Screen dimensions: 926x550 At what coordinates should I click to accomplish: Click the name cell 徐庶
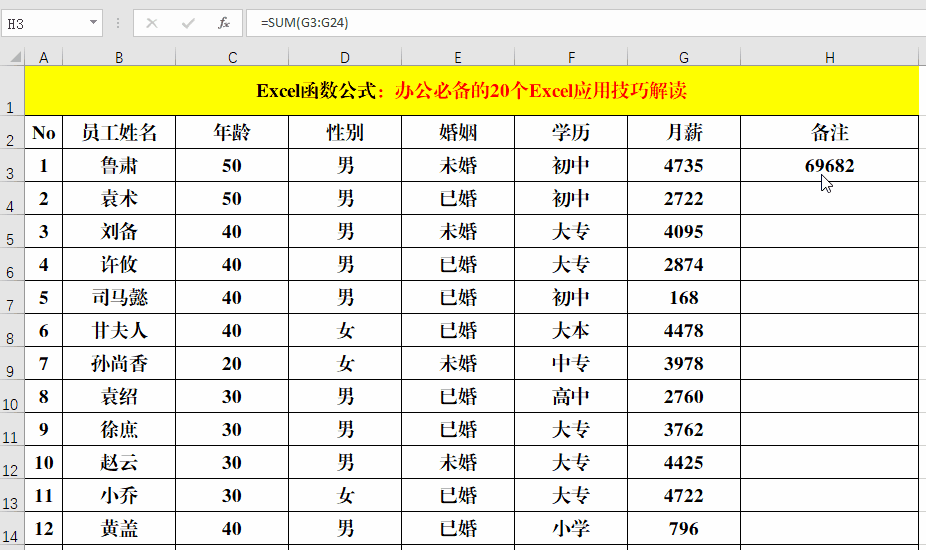tap(119, 429)
